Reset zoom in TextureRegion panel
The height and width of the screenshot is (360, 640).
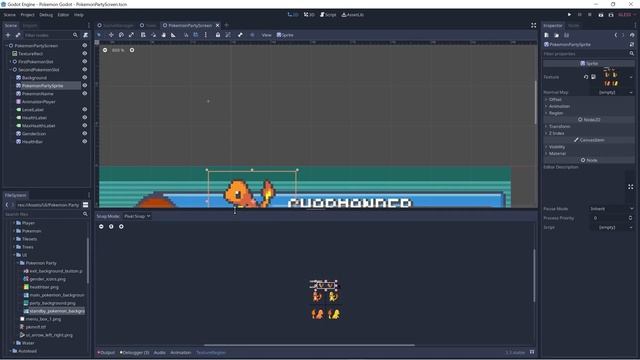click(x=111, y=227)
